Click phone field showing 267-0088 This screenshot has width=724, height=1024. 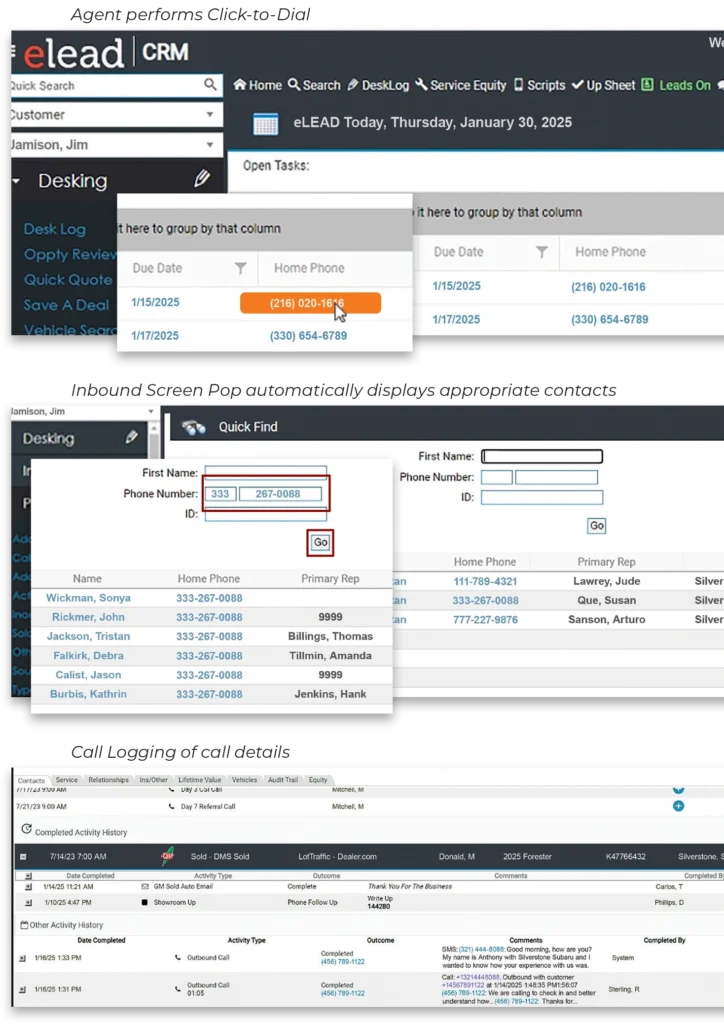[280, 494]
